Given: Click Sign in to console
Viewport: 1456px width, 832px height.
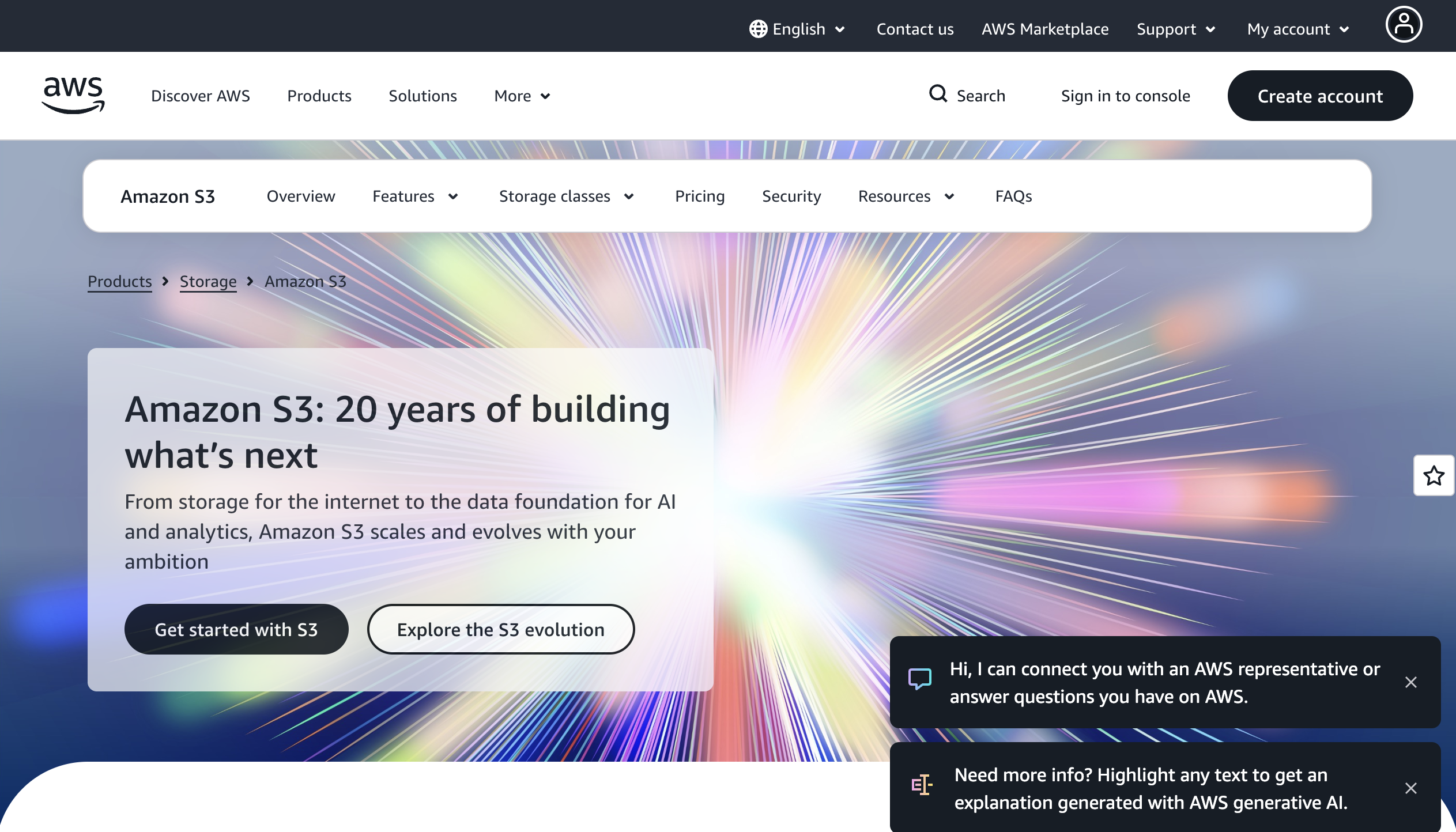Looking at the screenshot, I should 1125,96.
